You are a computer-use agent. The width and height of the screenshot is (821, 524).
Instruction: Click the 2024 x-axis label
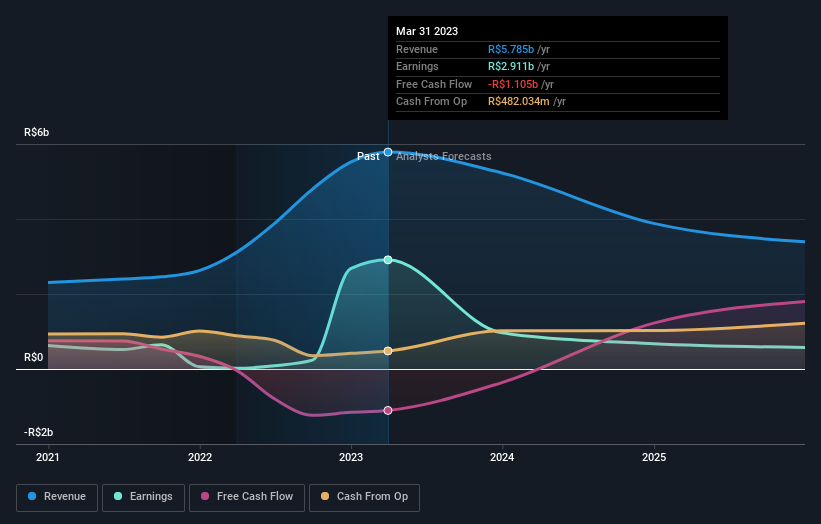[x=502, y=458]
